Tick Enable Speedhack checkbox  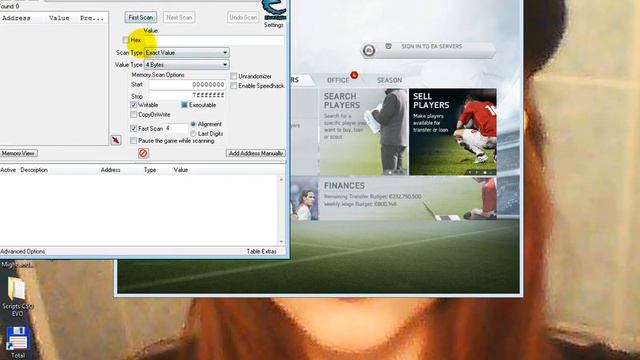pyautogui.click(x=233, y=86)
